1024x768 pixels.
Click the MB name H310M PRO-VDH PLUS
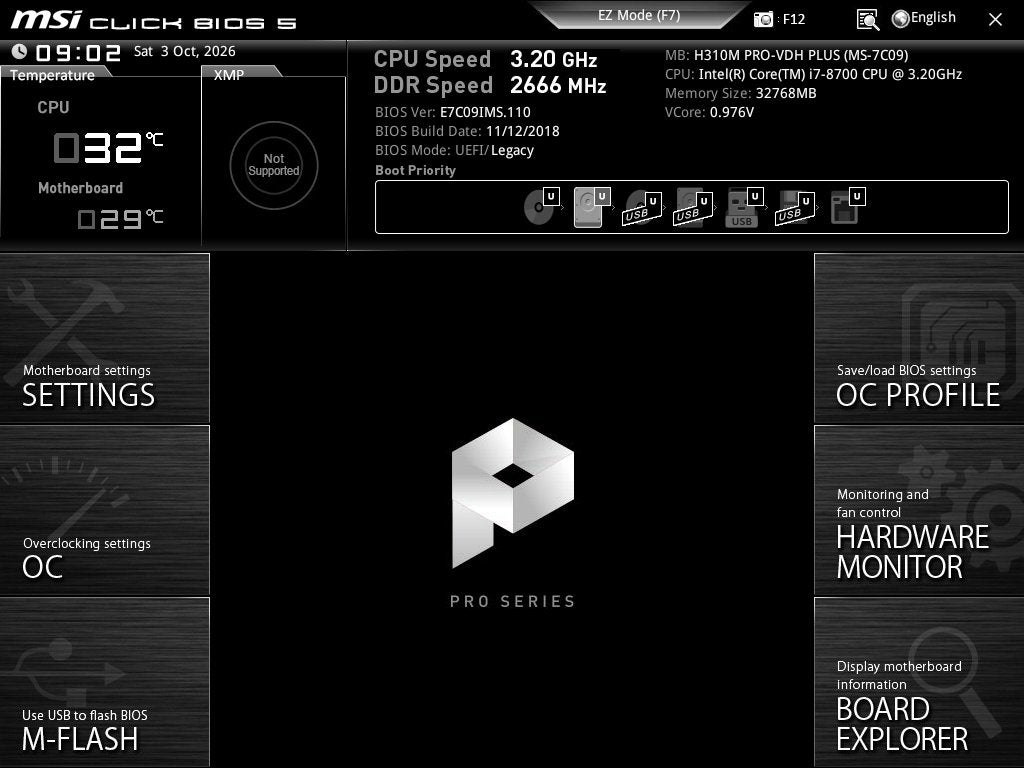[x=801, y=55]
